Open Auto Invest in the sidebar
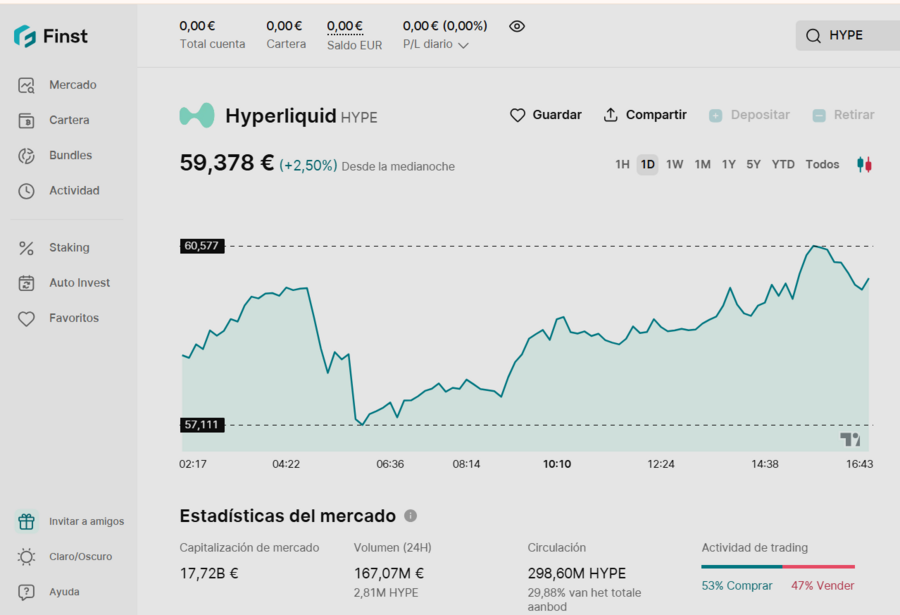The width and height of the screenshot is (900, 615). [79, 283]
